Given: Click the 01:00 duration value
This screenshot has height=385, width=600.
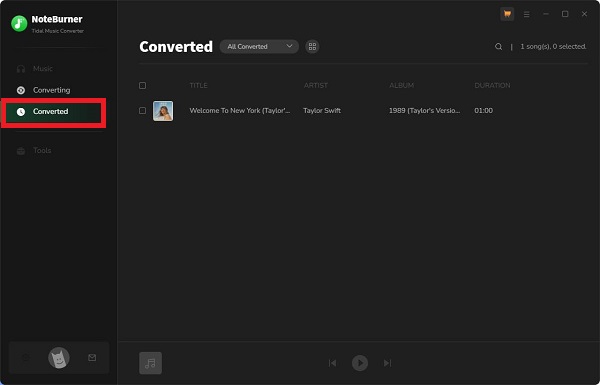Looking at the screenshot, I should tap(483, 111).
